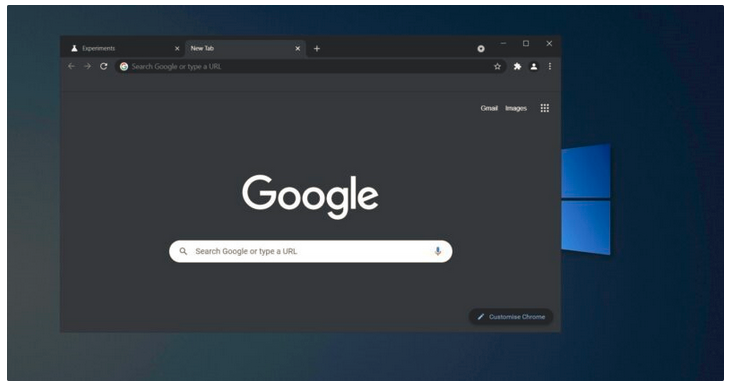
Task: Close the New Tab tab
Action: click(x=297, y=48)
